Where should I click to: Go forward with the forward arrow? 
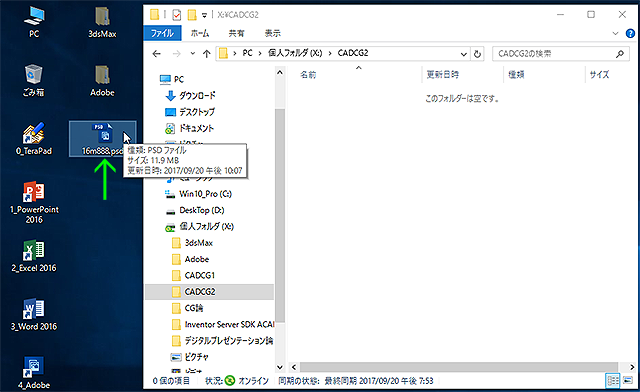point(176,53)
